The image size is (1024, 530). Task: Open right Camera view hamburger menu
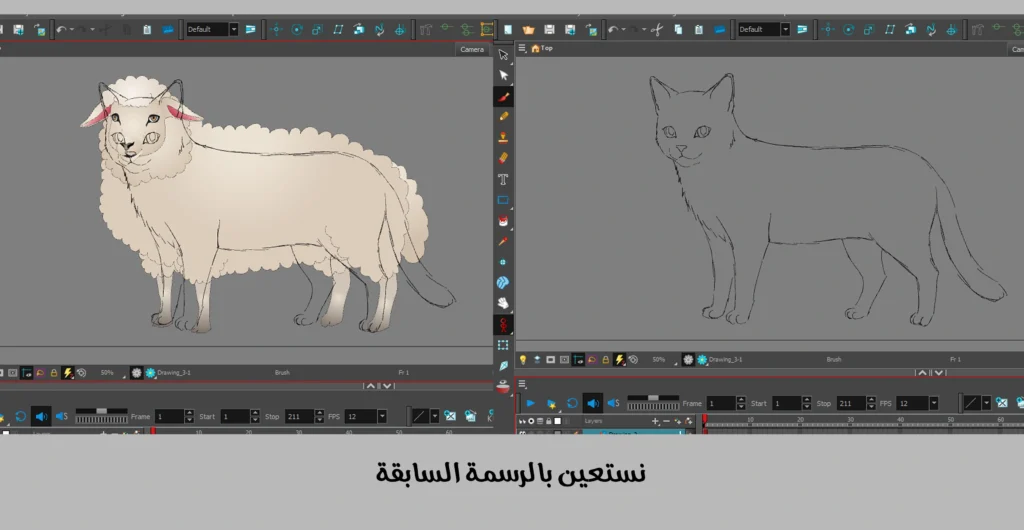[522, 48]
